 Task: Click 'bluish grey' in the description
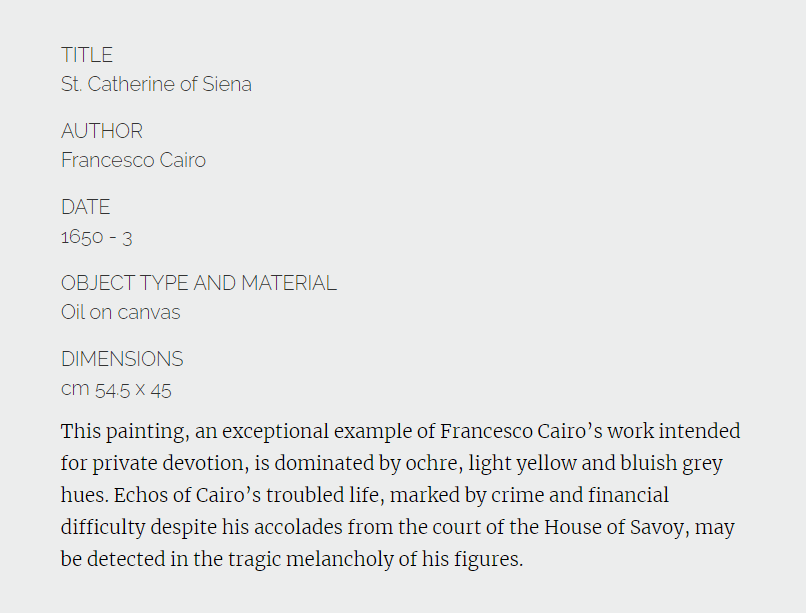point(671,463)
